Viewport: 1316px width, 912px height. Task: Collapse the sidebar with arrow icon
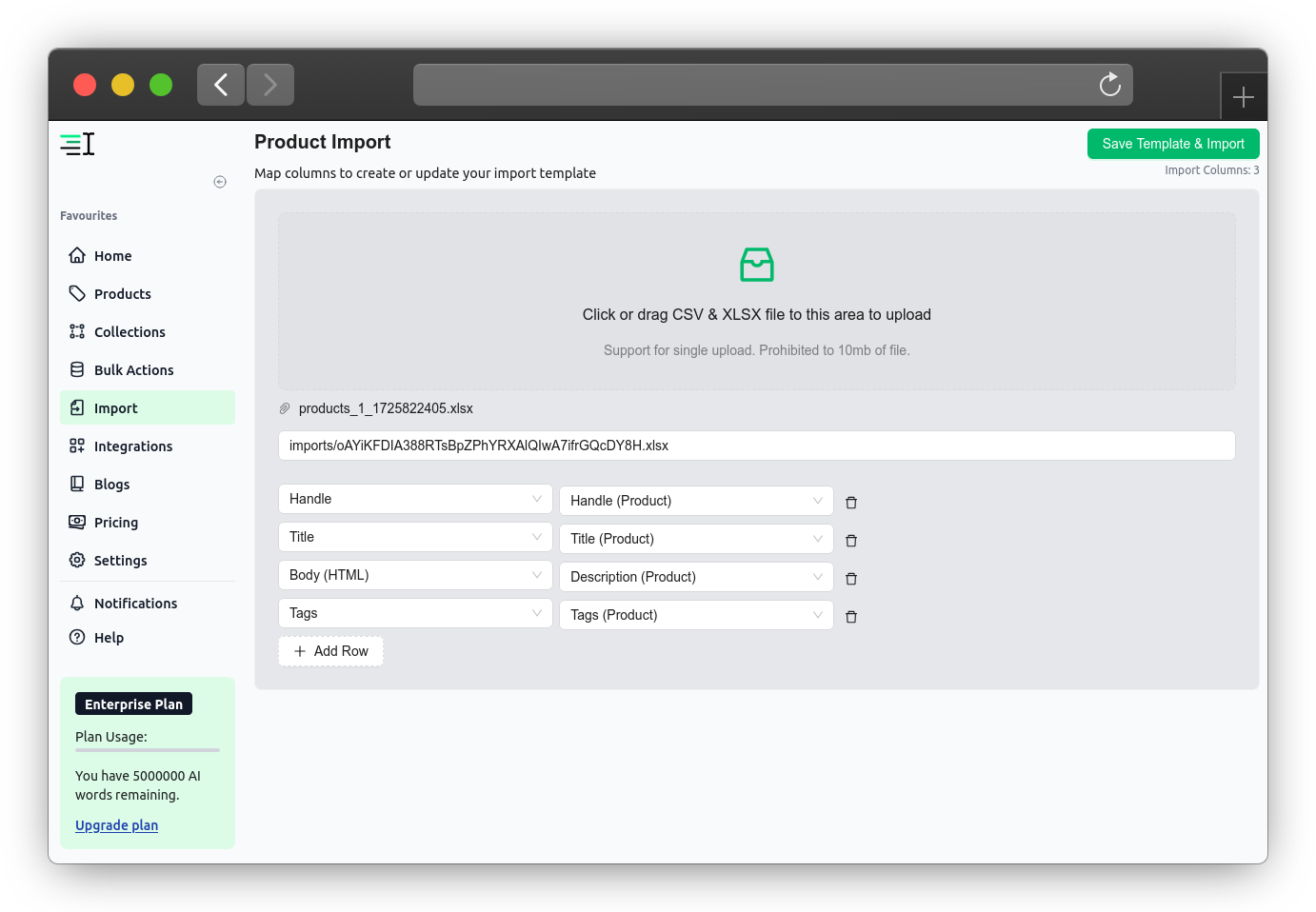click(x=220, y=182)
